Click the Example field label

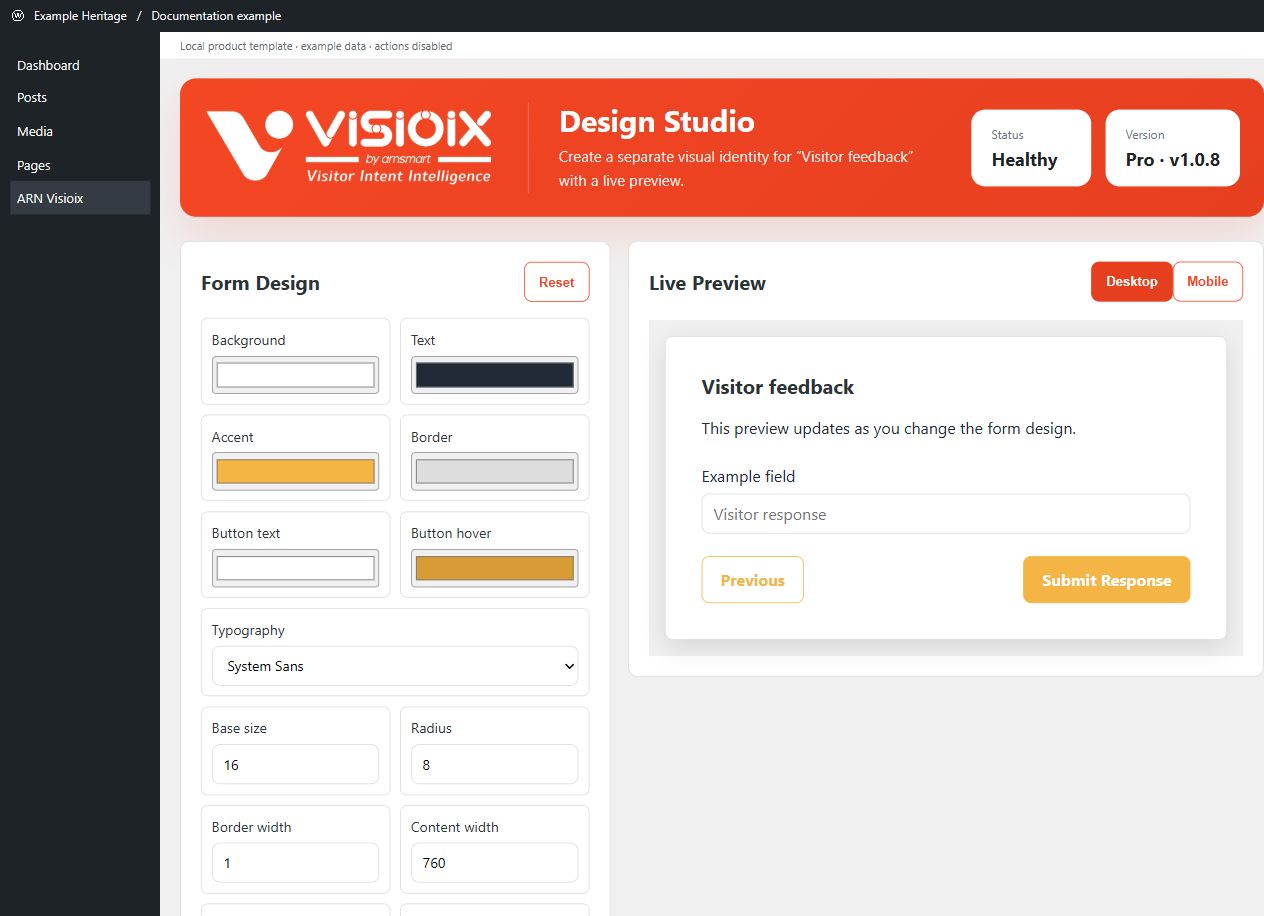coord(748,477)
